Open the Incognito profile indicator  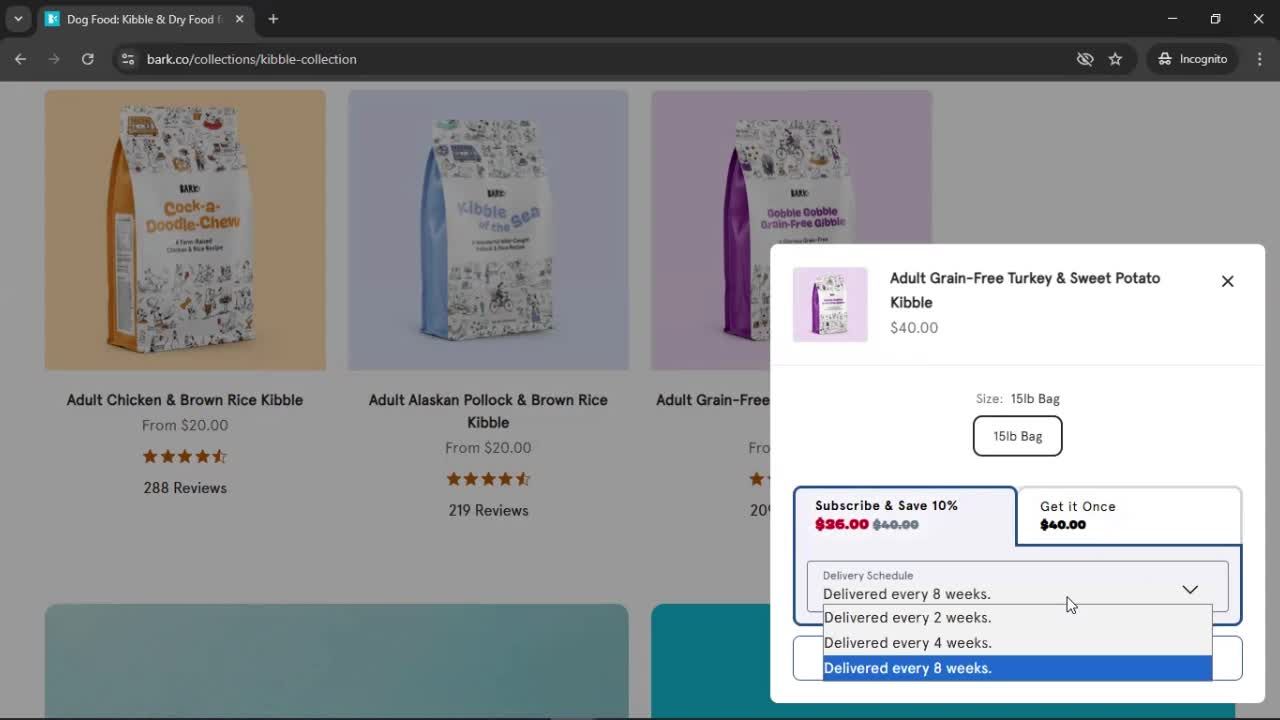[x=1192, y=59]
